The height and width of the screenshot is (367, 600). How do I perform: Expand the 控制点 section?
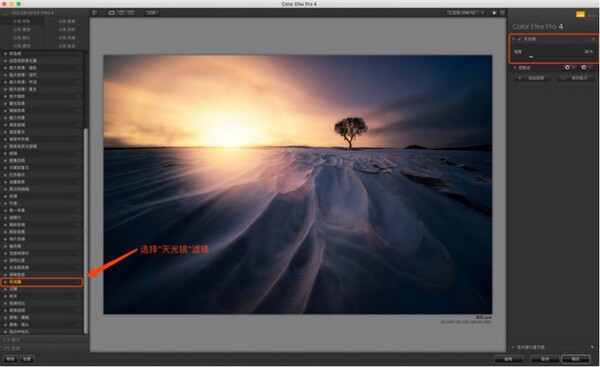tap(515, 68)
